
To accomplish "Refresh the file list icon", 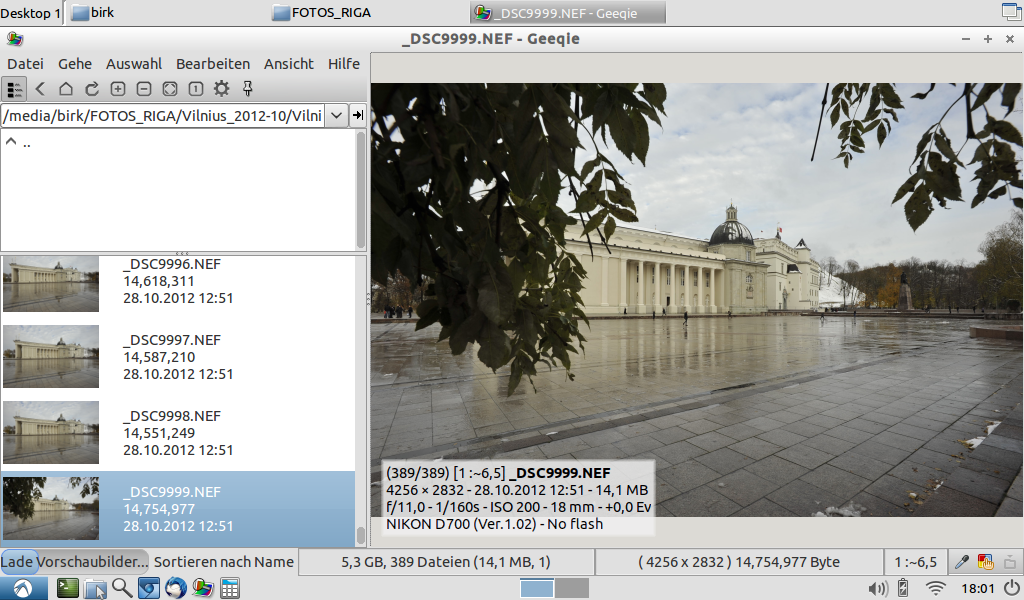I will pyautogui.click(x=92, y=89).
